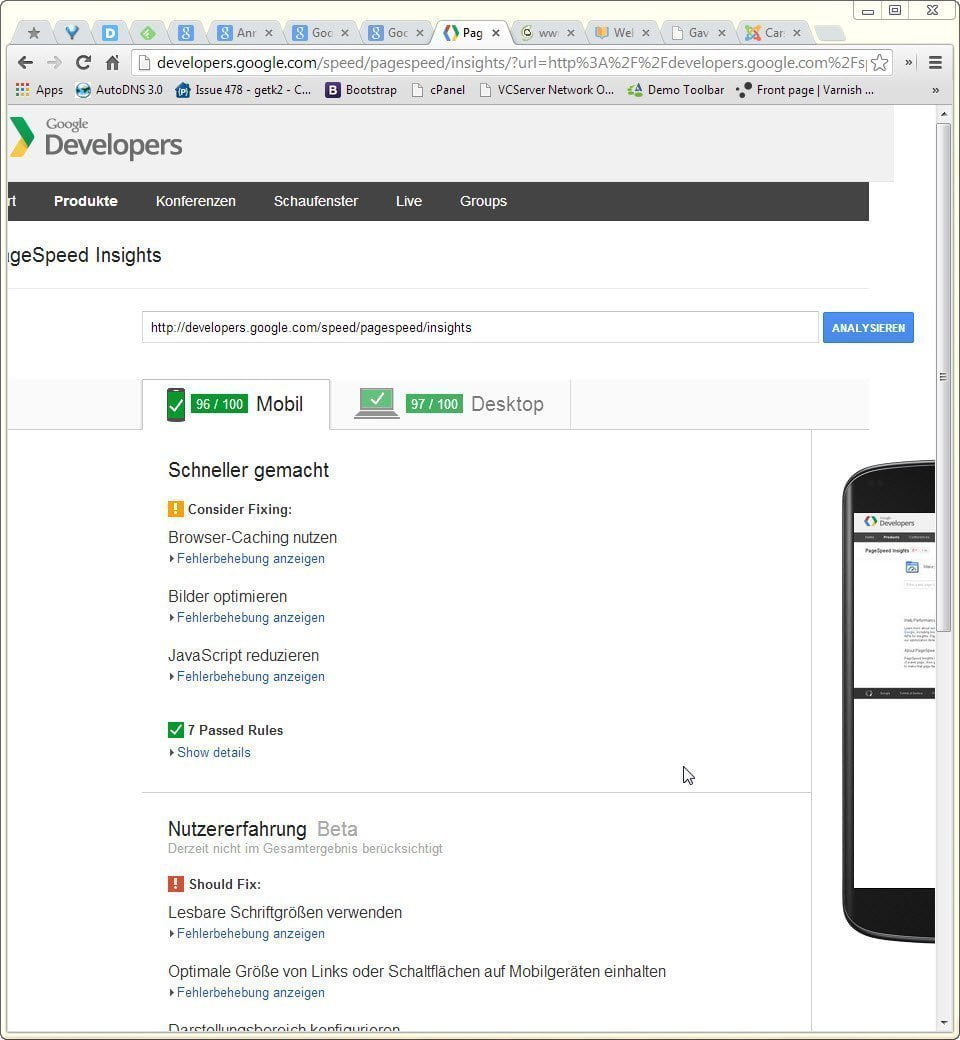Click the 'Schneller gemacht' heading
Screen dimensions: 960x1040
pyautogui.click(x=249, y=470)
